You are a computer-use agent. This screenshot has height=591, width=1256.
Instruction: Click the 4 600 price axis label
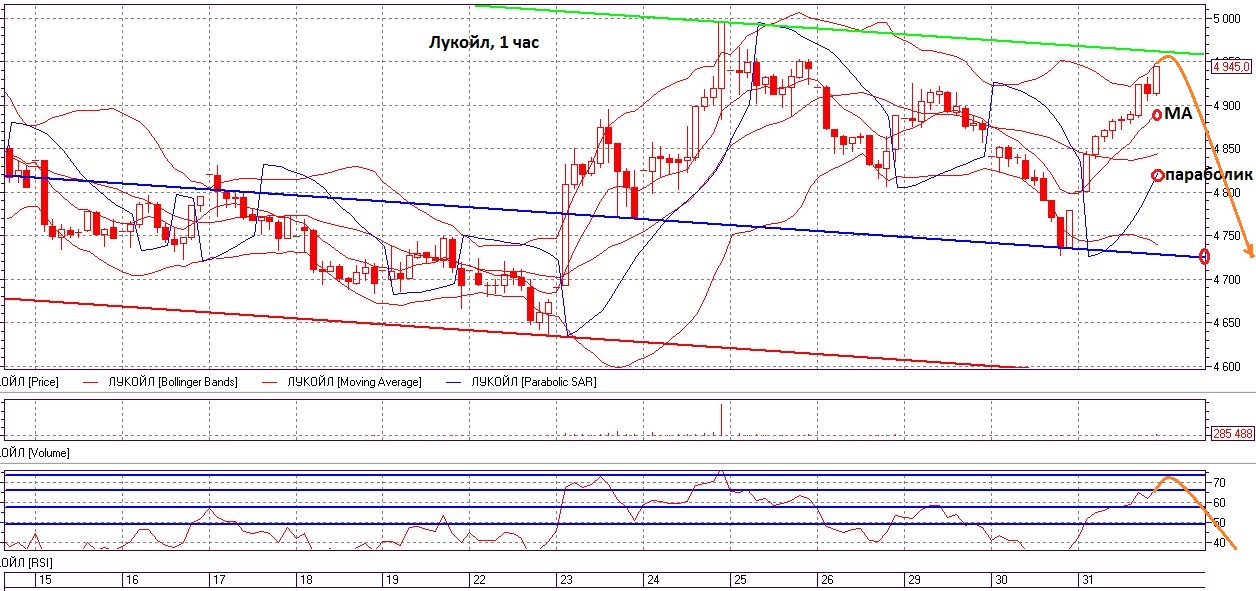tap(1227, 366)
